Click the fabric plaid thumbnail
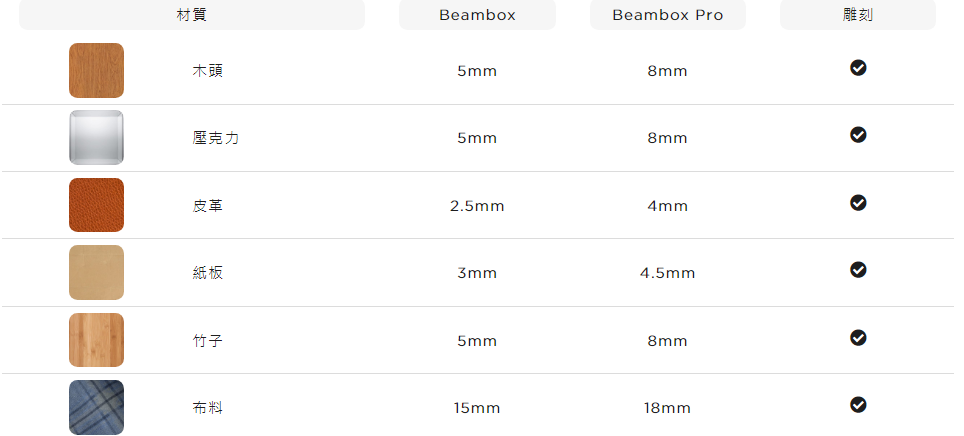Screen dimensions: 964x436 (96, 407)
